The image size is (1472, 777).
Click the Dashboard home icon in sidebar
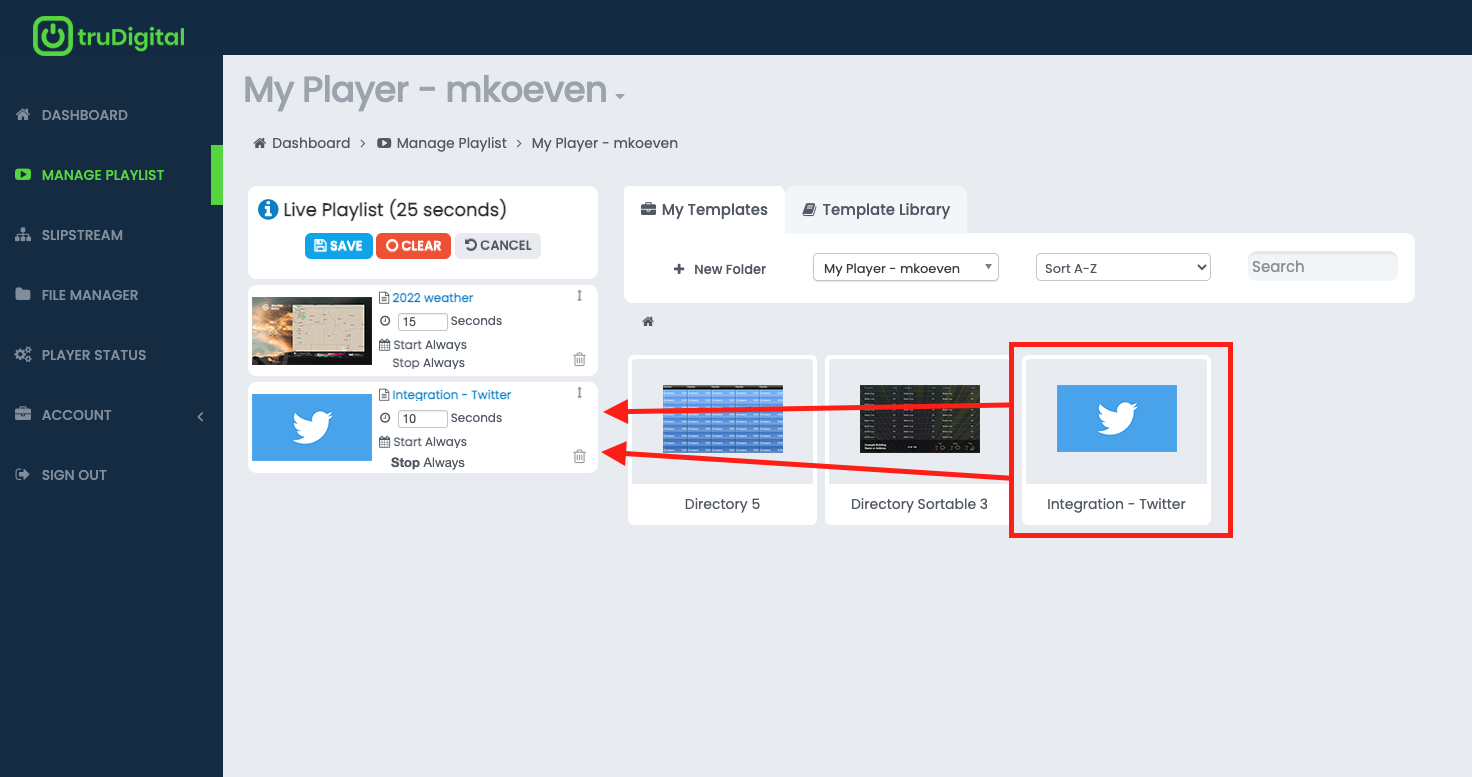[x=23, y=115]
